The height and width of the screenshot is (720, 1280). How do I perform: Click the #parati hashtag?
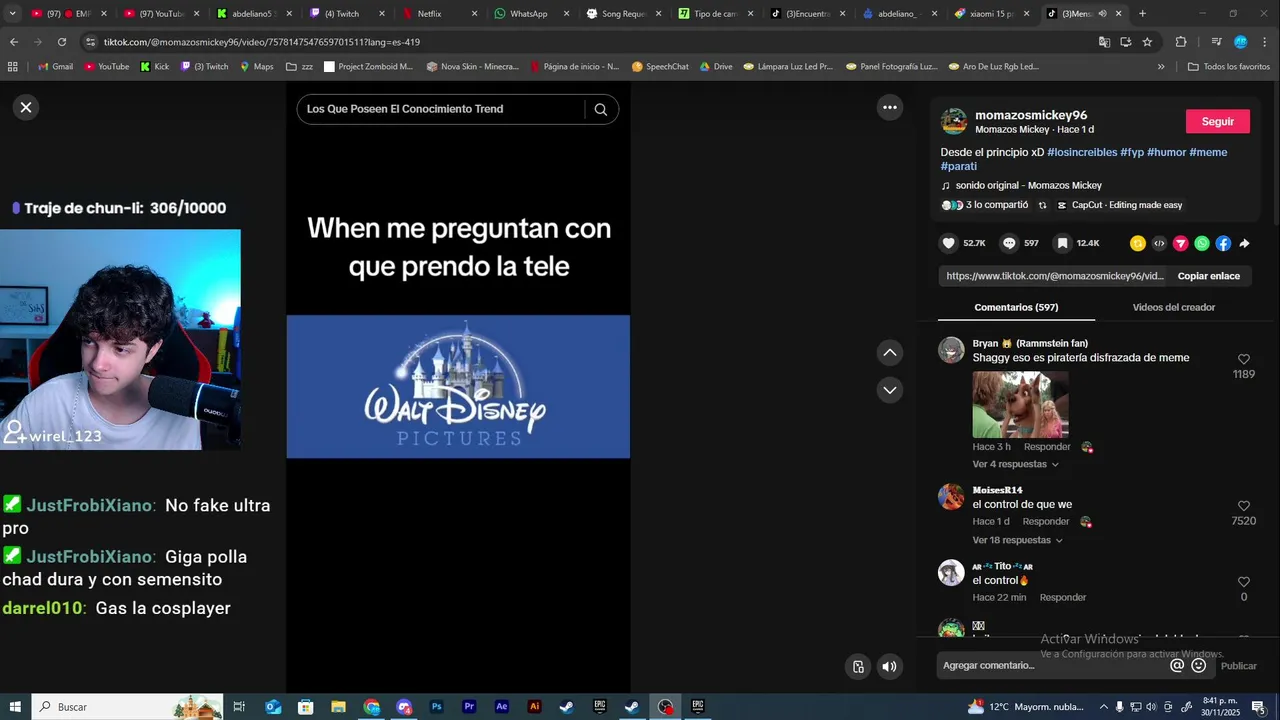click(959, 166)
